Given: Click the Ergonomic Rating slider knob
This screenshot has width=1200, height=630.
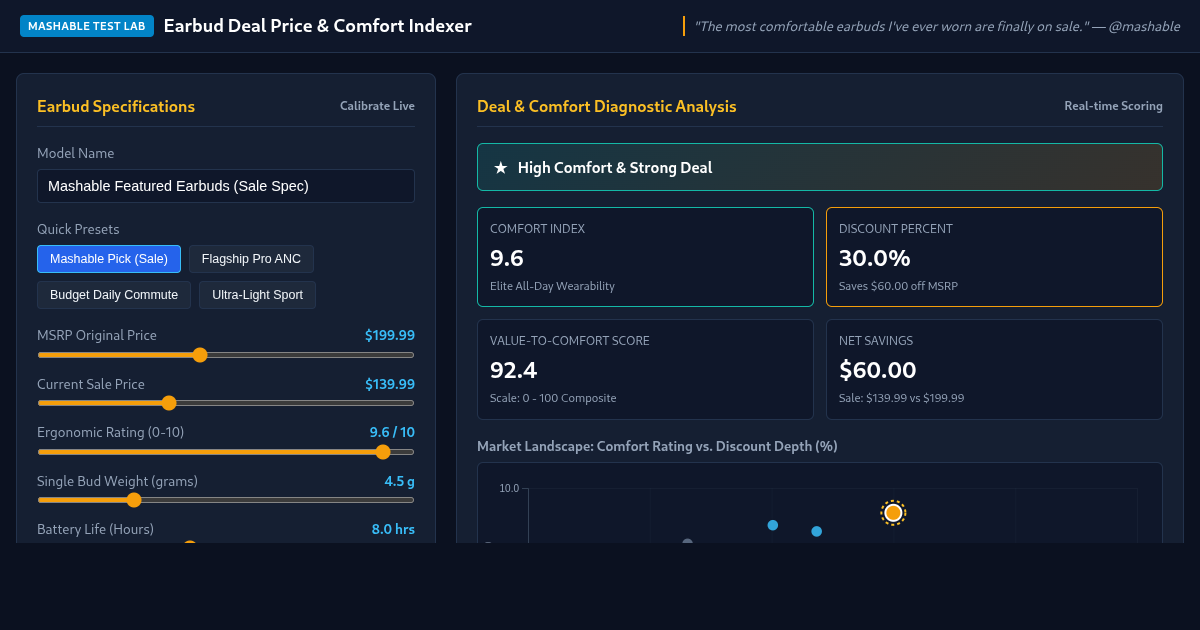Looking at the screenshot, I should point(383,452).
